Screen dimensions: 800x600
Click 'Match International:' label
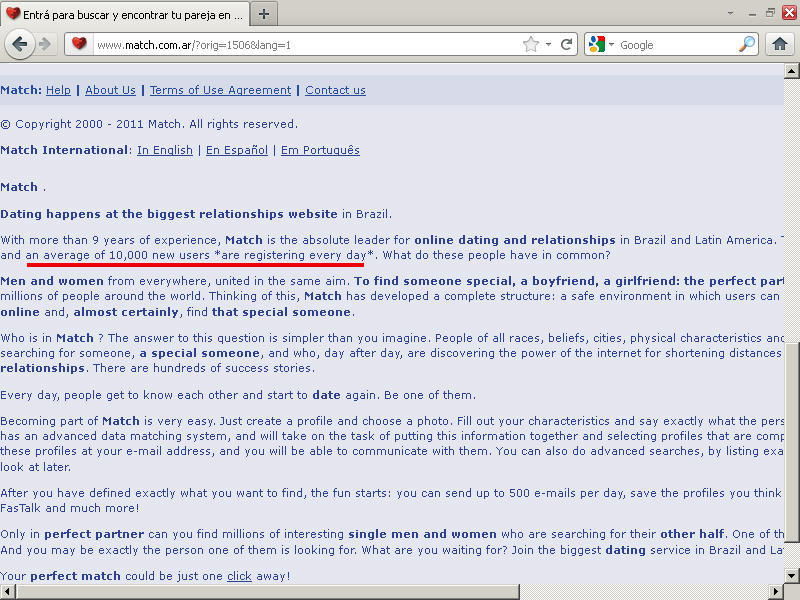[65, 150]
